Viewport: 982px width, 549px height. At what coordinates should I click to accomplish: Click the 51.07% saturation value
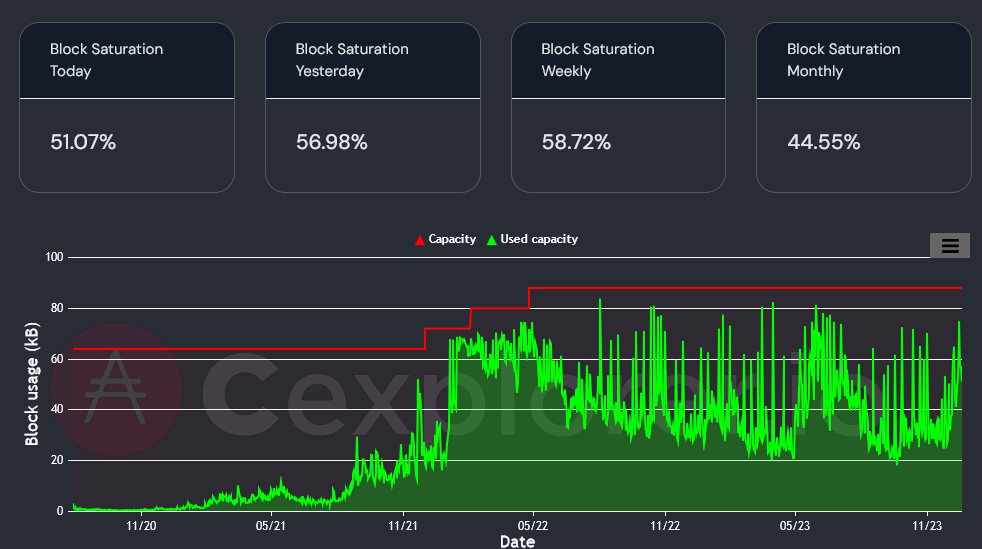pyautogui.click(x=83, y=142)
